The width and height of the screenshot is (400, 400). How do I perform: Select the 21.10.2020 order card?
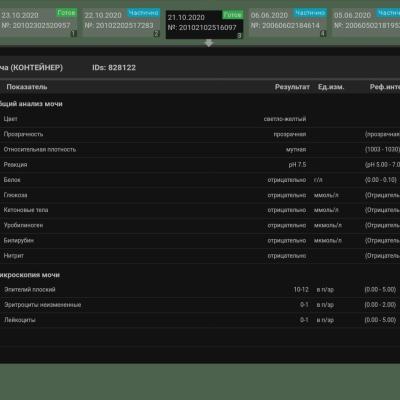point(205,24)
